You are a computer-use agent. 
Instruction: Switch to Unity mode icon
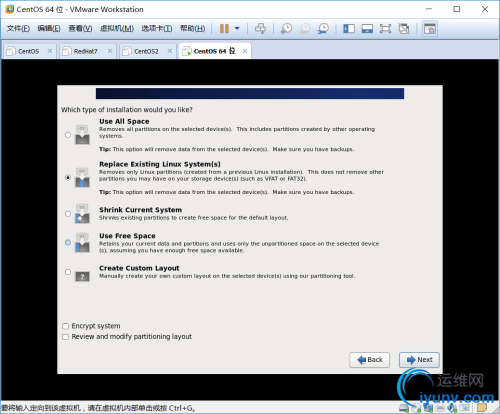pyautogui.click(x=404, y=28)
